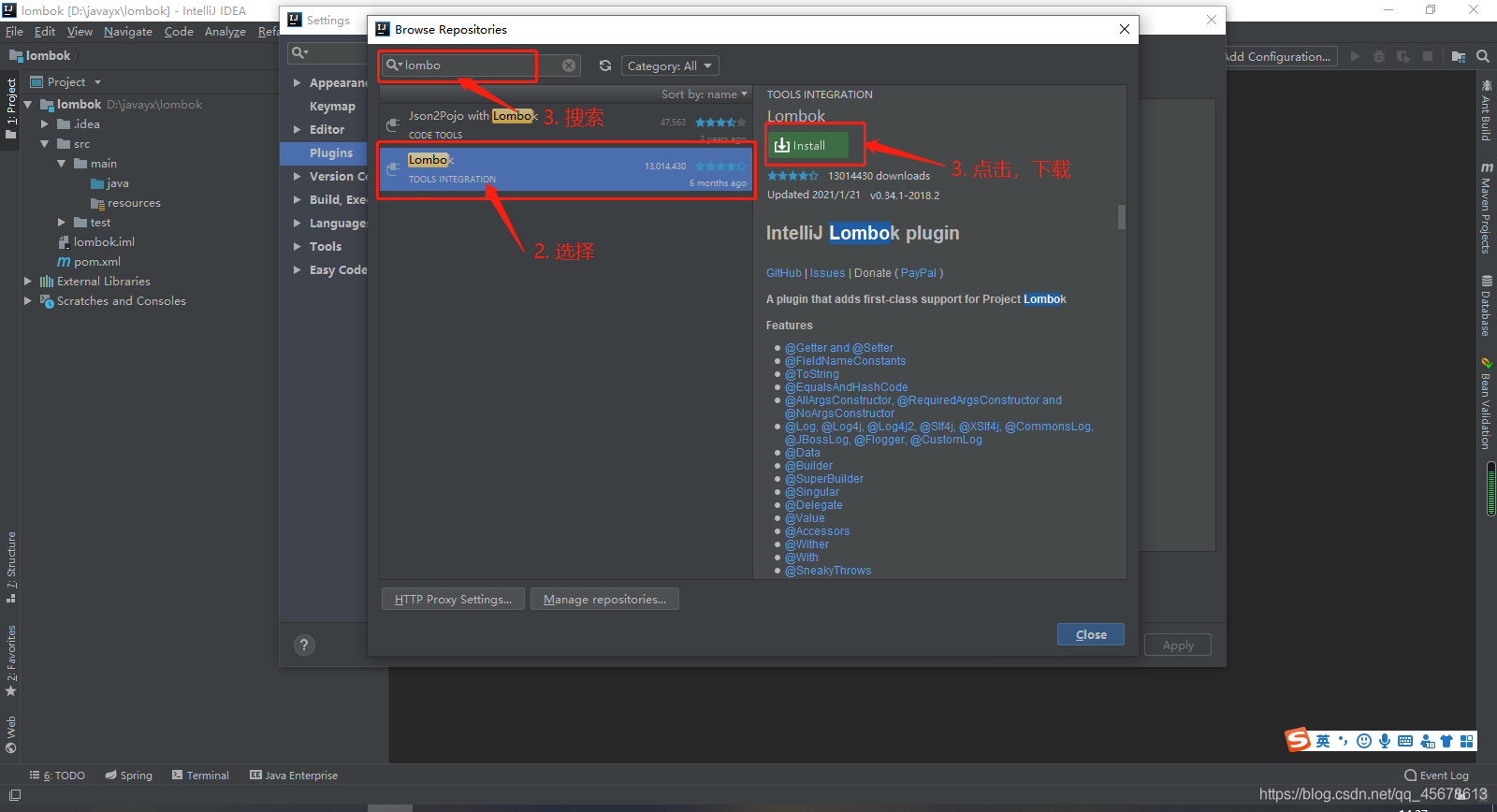Expand the test folder node
The image size is (1497, 812).
[62, 223]
